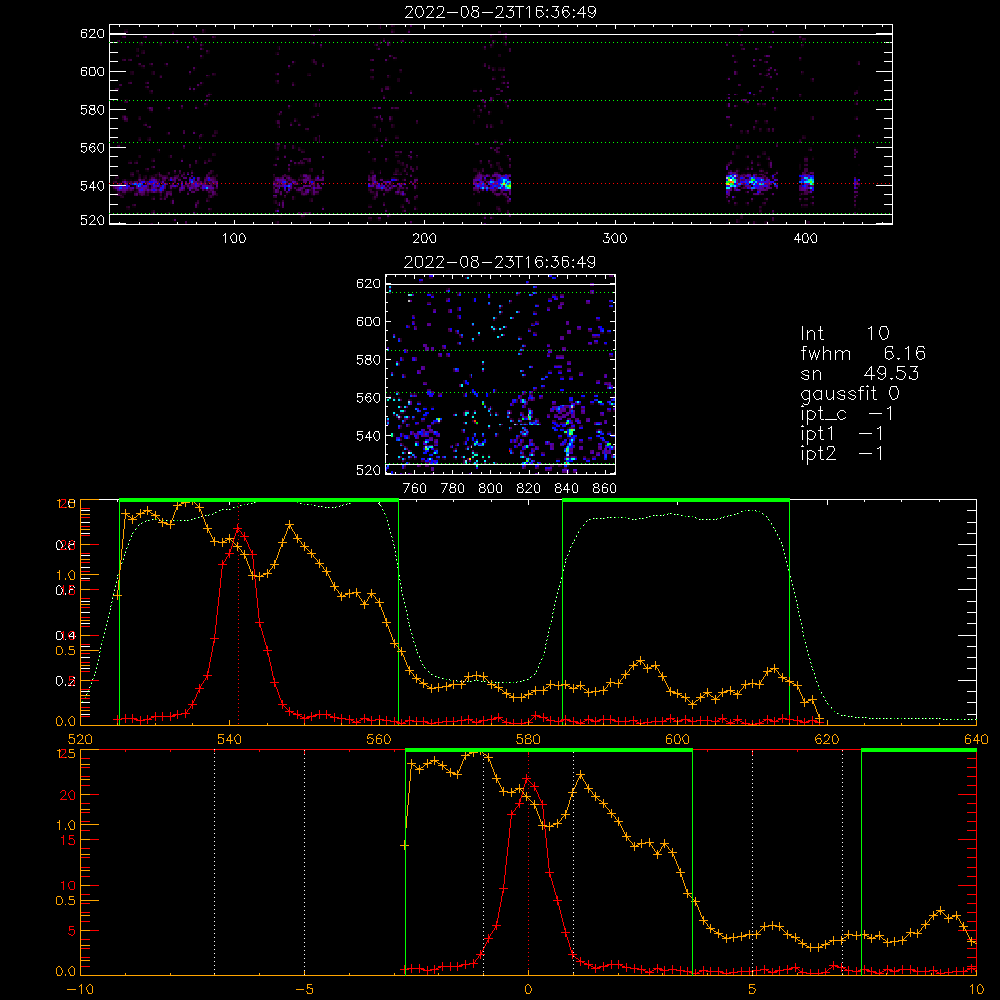Click the thick green bar spanning 585–615 in the profile plot
The image size is (1000, 1000).
676,501
